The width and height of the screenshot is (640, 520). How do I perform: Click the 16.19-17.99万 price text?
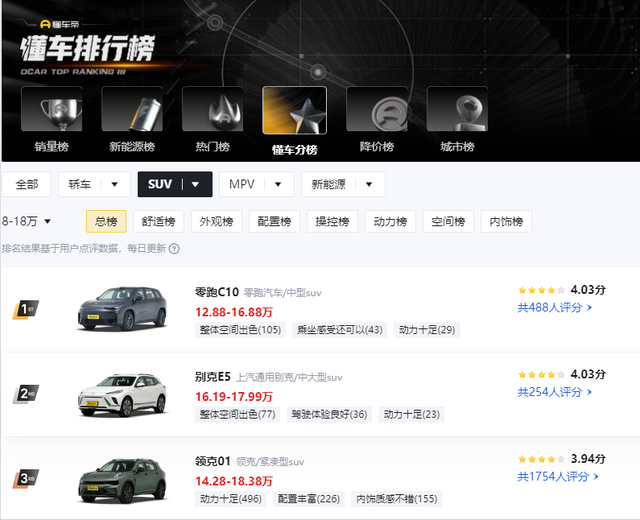tap(234, 397)
